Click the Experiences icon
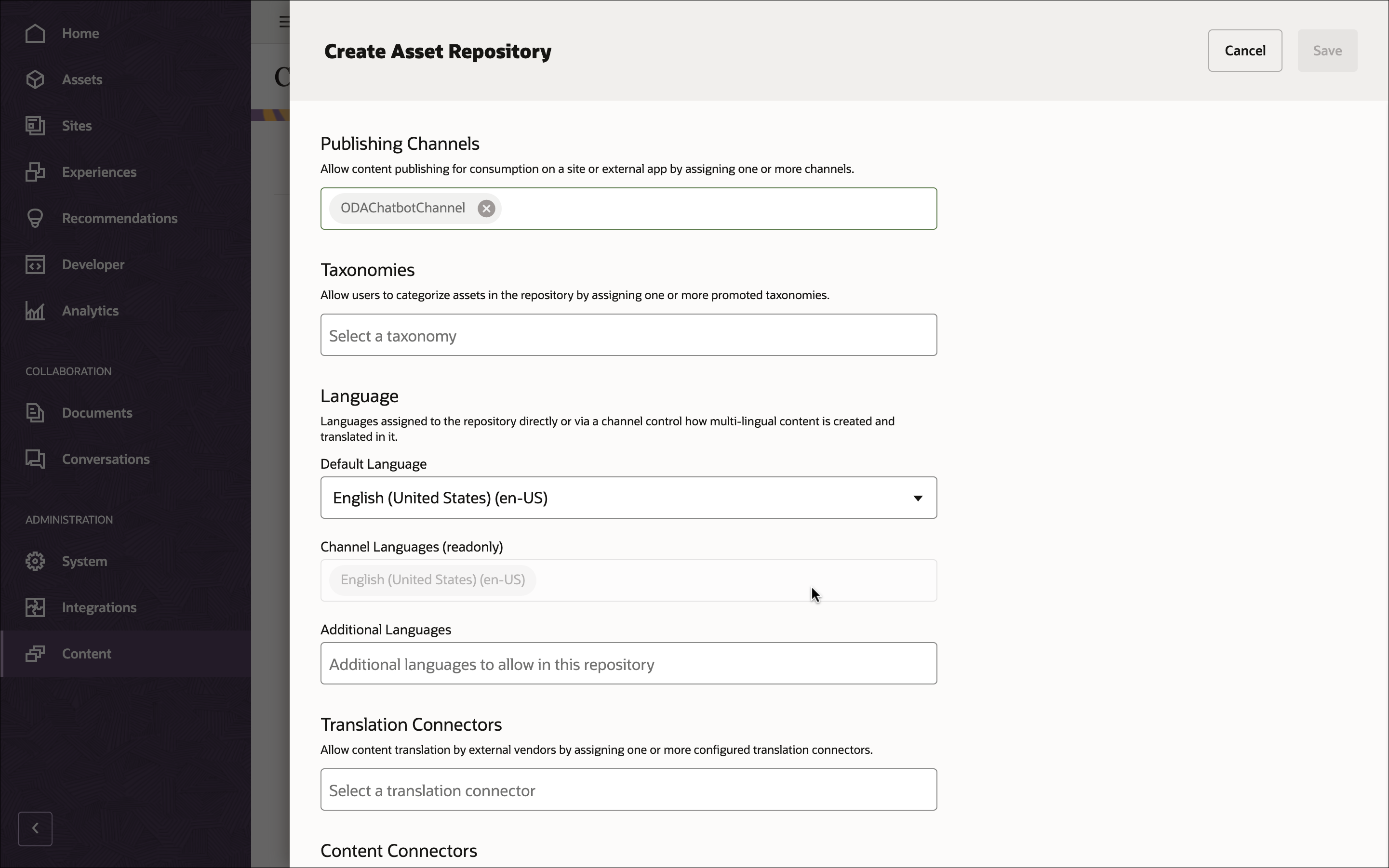Viewport: 1389px width, 868px height. click(35, 171)
